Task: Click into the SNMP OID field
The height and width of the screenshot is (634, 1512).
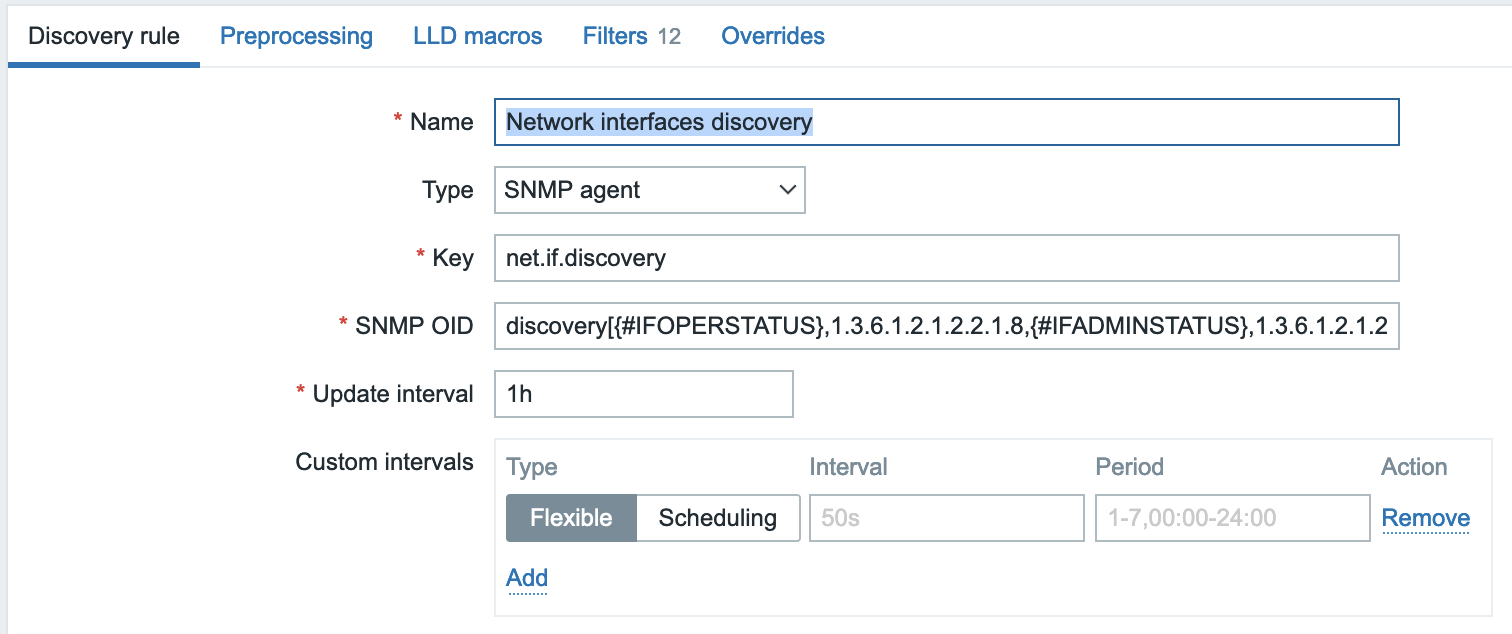Action: [946, 326]
